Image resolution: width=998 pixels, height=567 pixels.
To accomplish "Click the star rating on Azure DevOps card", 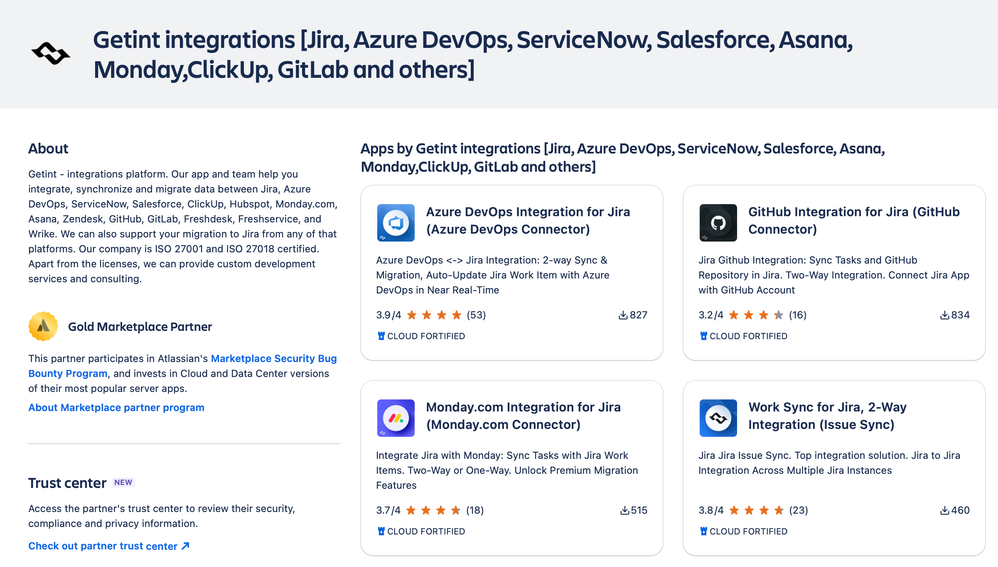I will pyautogui.click(x=434, y=315).
